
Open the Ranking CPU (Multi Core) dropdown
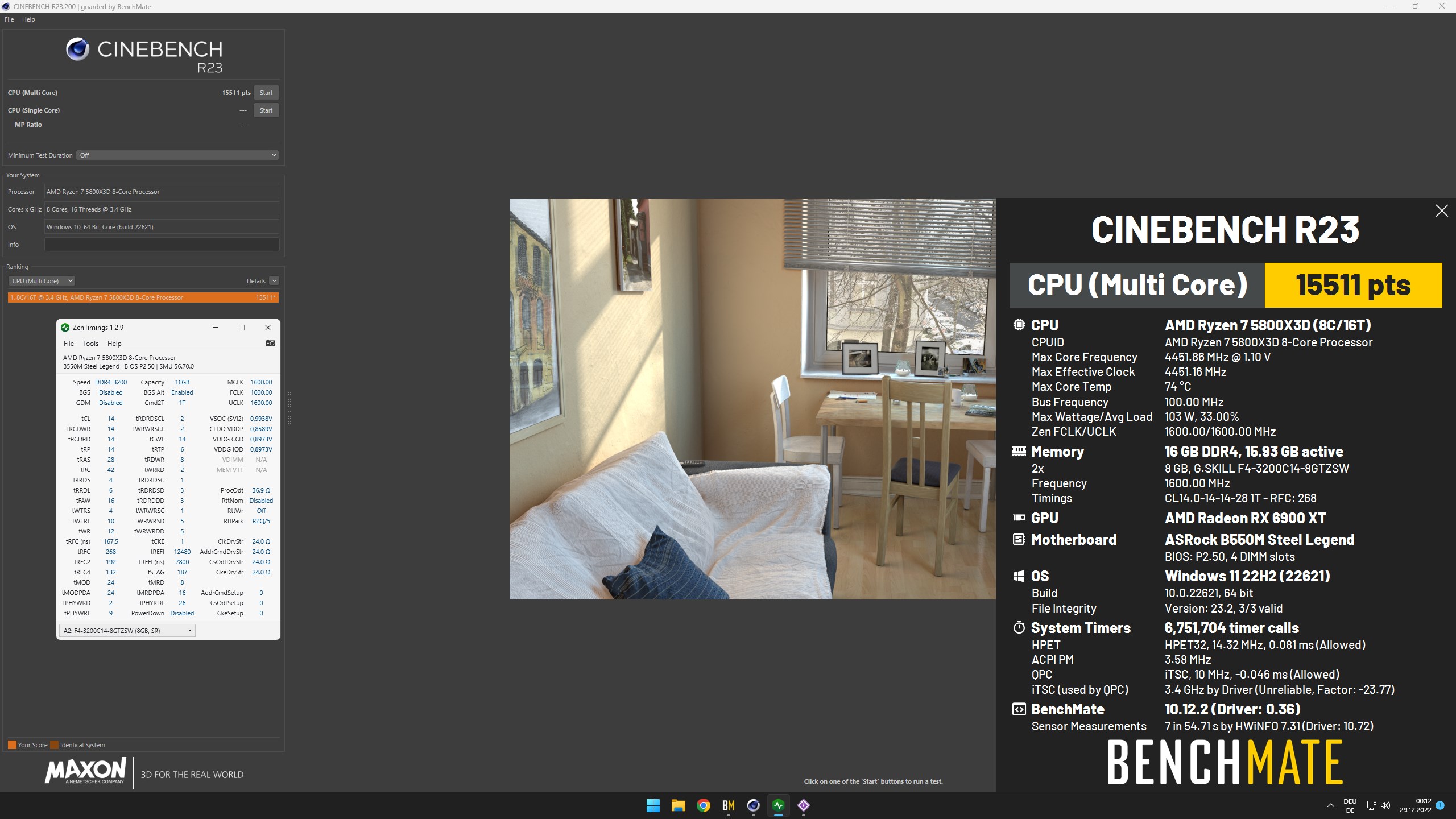[42, 280]
